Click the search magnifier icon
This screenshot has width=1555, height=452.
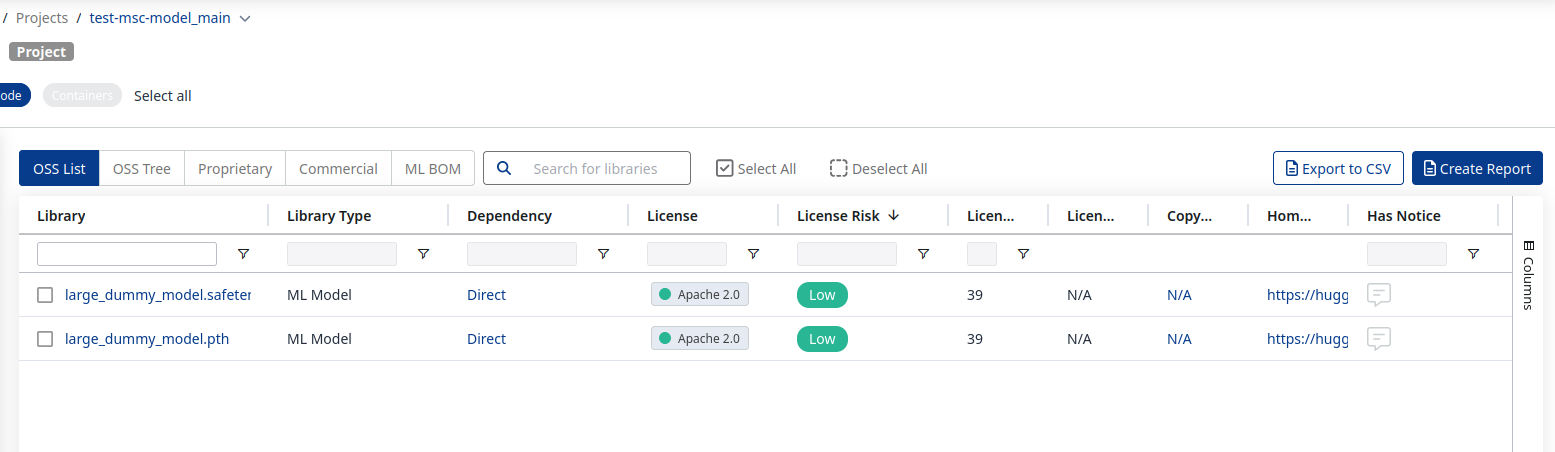pyautogui.click(x=505, y=168)
